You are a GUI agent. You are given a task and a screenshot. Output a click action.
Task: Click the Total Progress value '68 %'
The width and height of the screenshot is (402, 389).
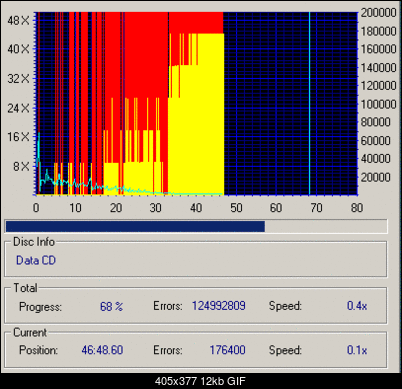click(x=111, y=306)
